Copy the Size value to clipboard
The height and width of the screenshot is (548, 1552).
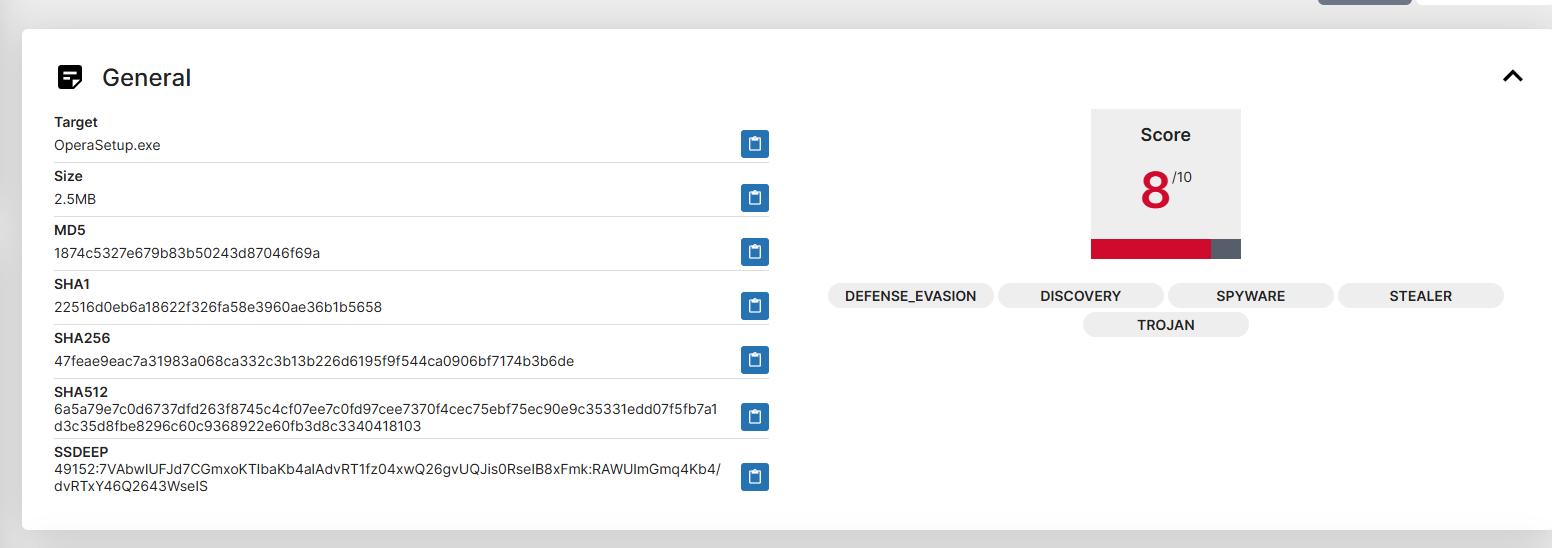tap(755, 198)
